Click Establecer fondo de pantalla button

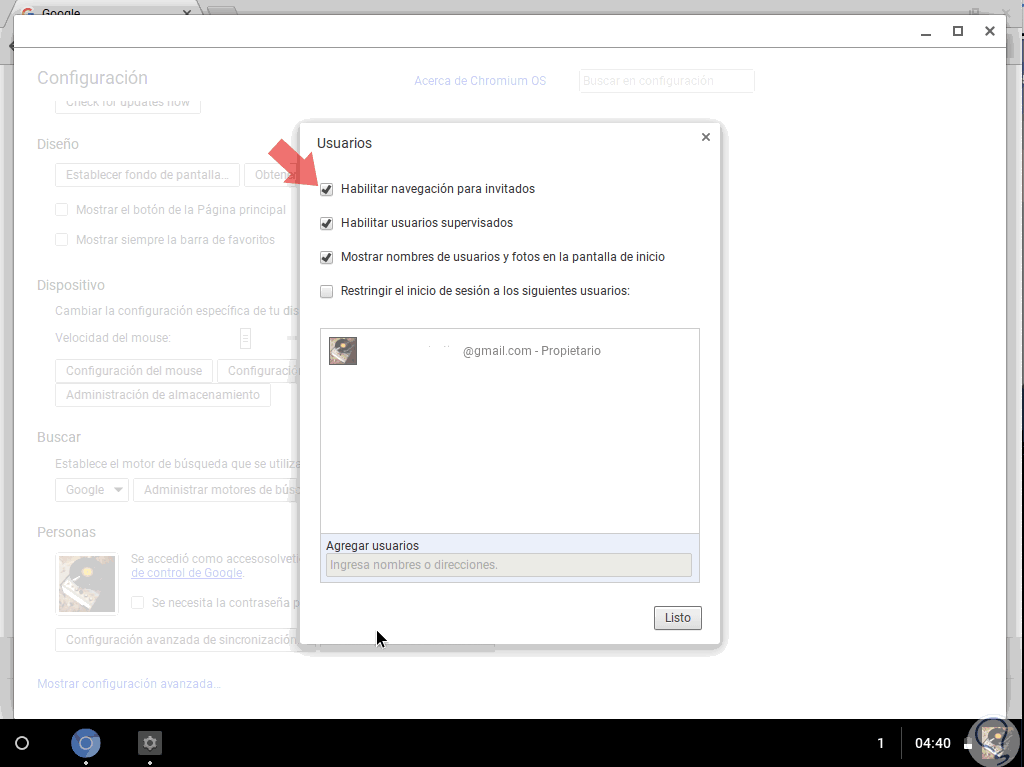pos(148,175)
